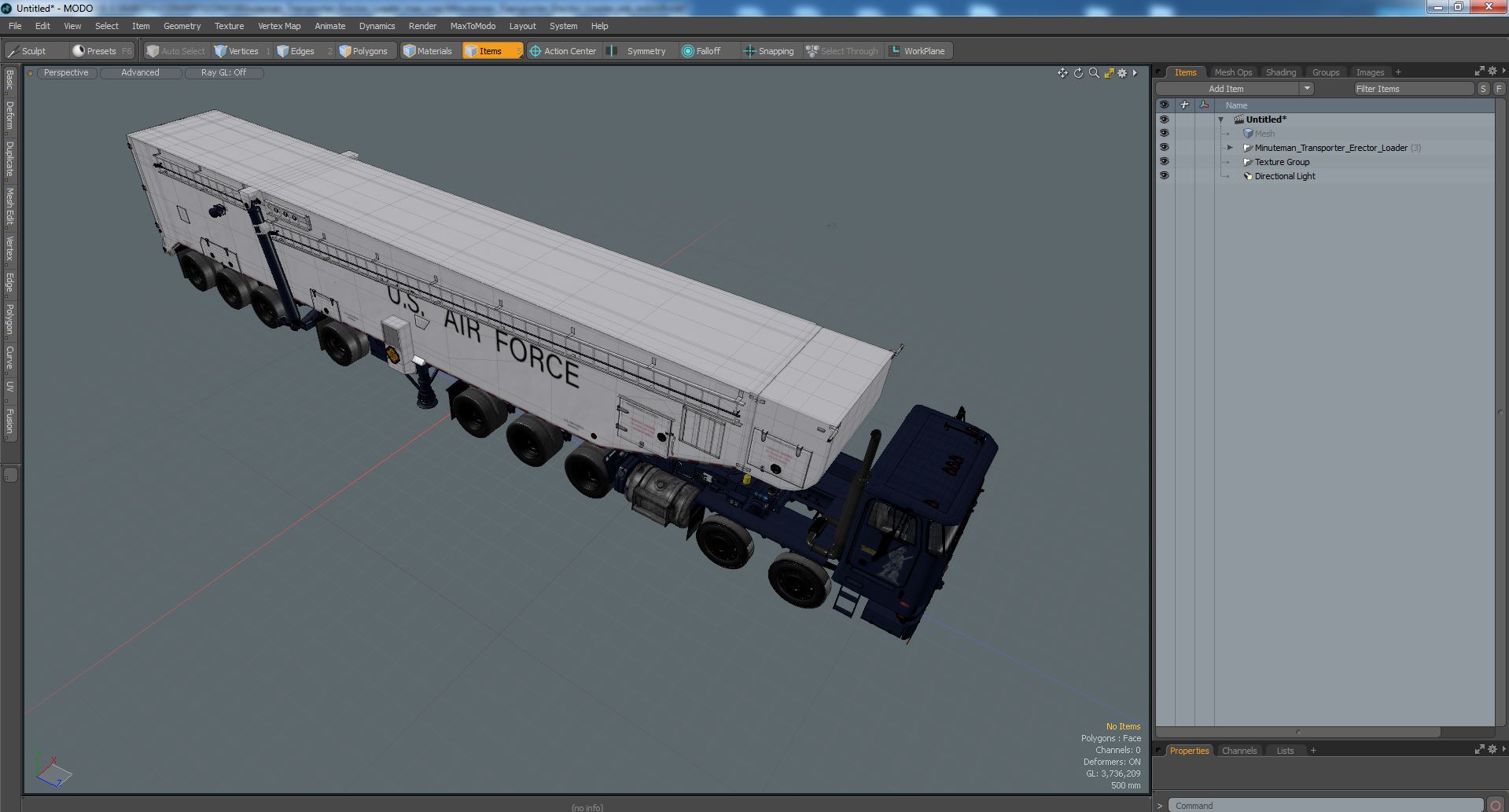Open Layout menu
1509x812 pixels.
point(522,26)
